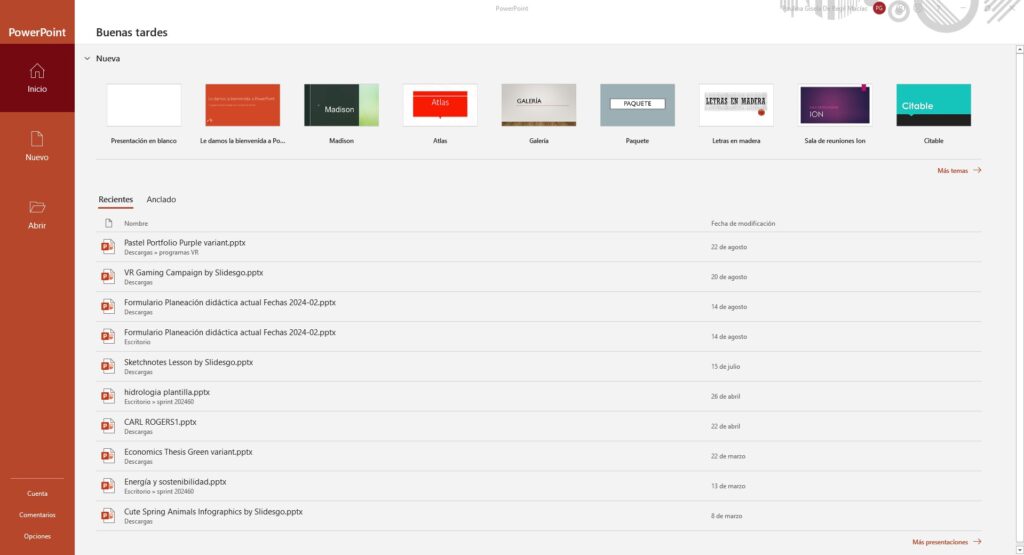Click the user account avatar in title bar
Screen dimensions: 1024x555
pyautogui.click(x=879, y=8)
